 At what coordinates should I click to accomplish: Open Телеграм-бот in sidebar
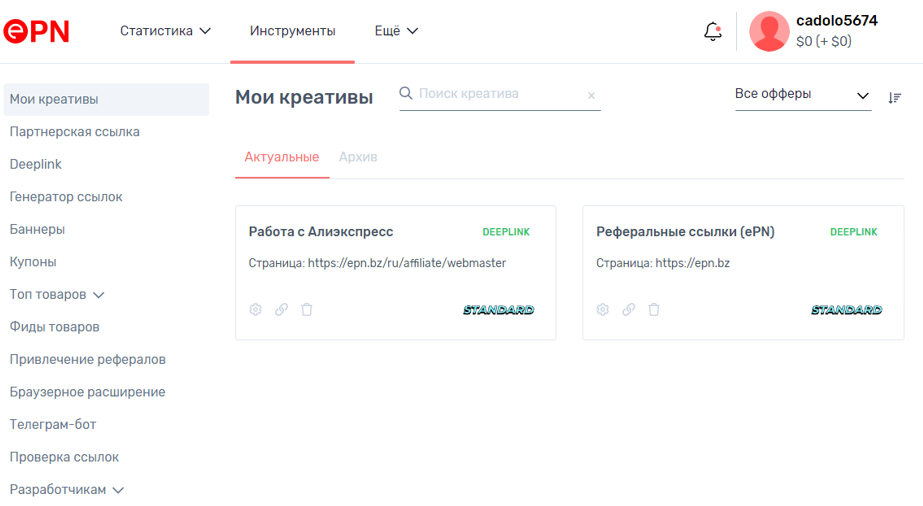tap(53, 424)
